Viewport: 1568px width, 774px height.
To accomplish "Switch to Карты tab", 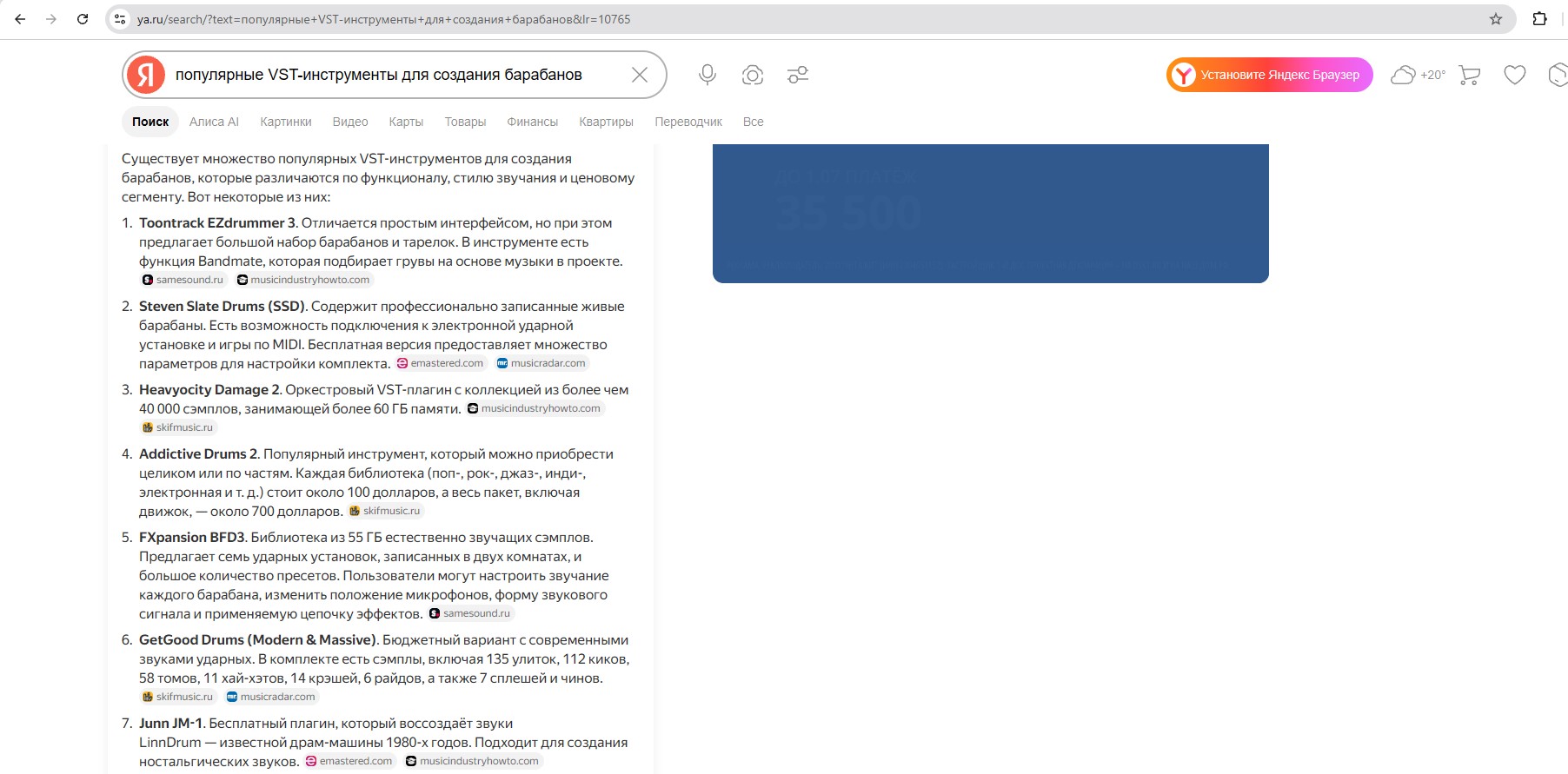I will (406, 122).
